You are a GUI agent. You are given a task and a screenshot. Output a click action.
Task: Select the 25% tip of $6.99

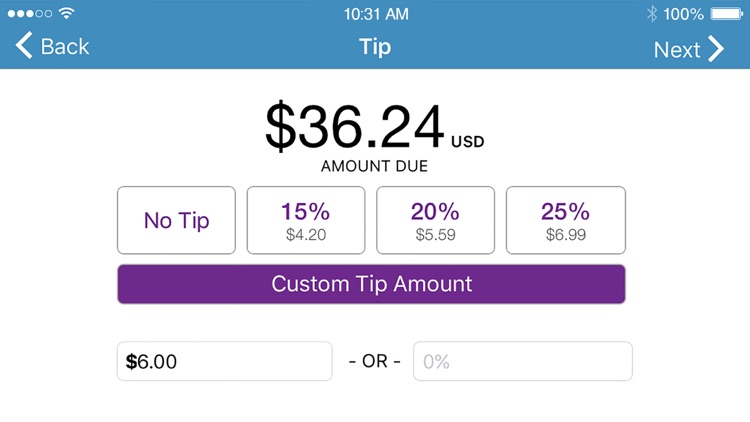(565, 220)
